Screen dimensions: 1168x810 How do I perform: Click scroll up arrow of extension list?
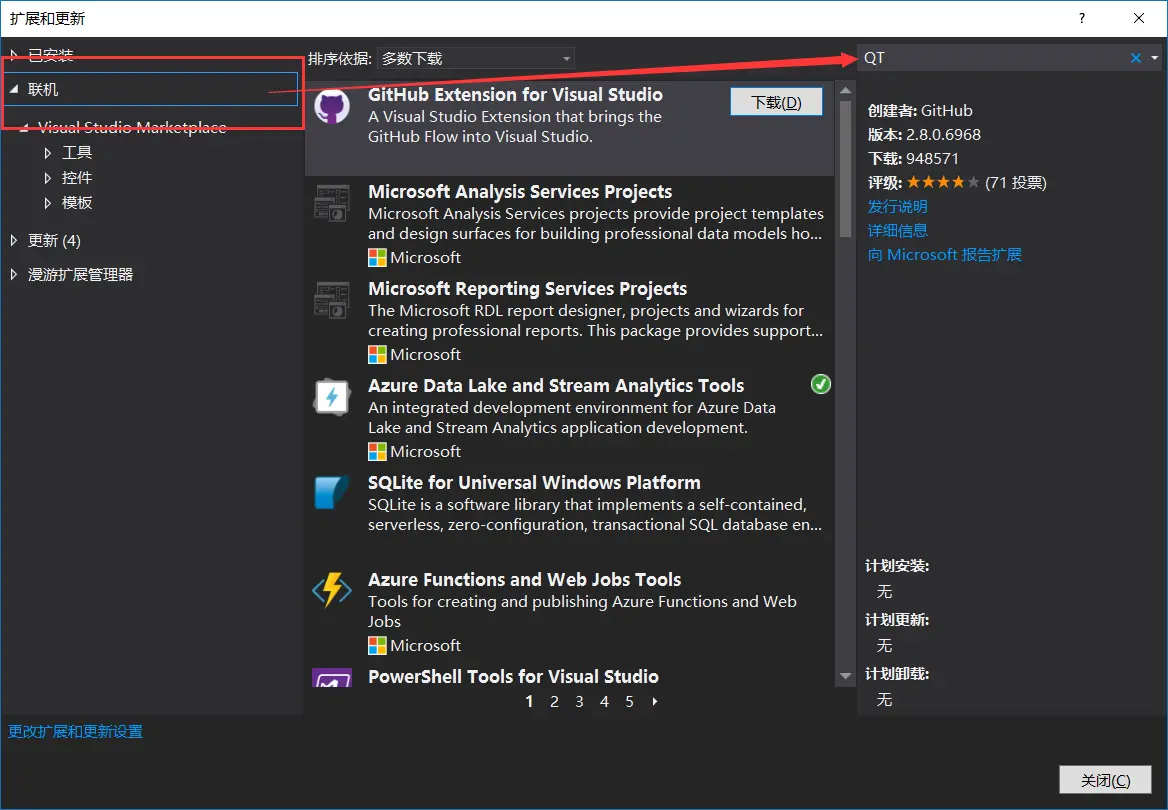click(845, 91)
